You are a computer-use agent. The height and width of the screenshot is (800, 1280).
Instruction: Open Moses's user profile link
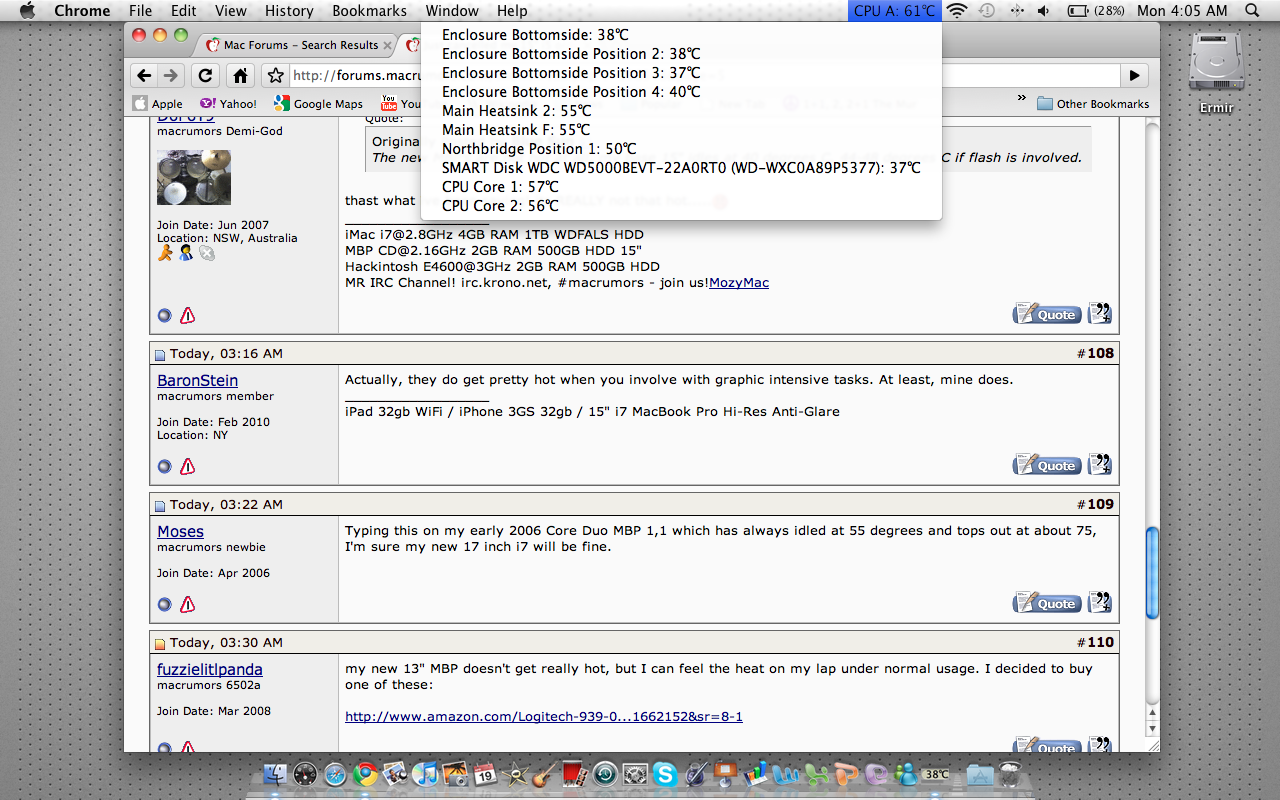click(180, 532)
